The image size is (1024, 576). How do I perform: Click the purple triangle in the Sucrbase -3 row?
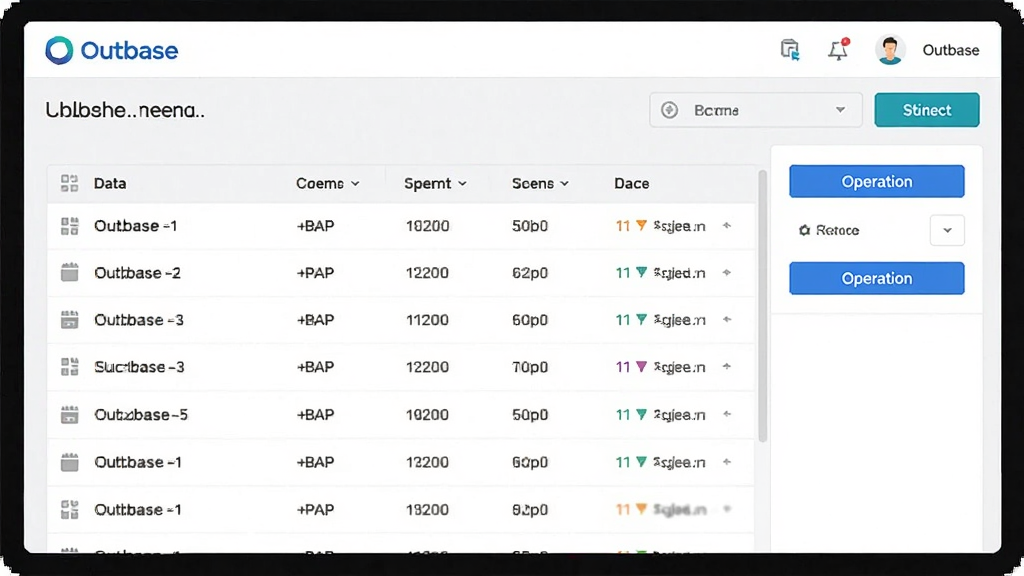point(641,366)
